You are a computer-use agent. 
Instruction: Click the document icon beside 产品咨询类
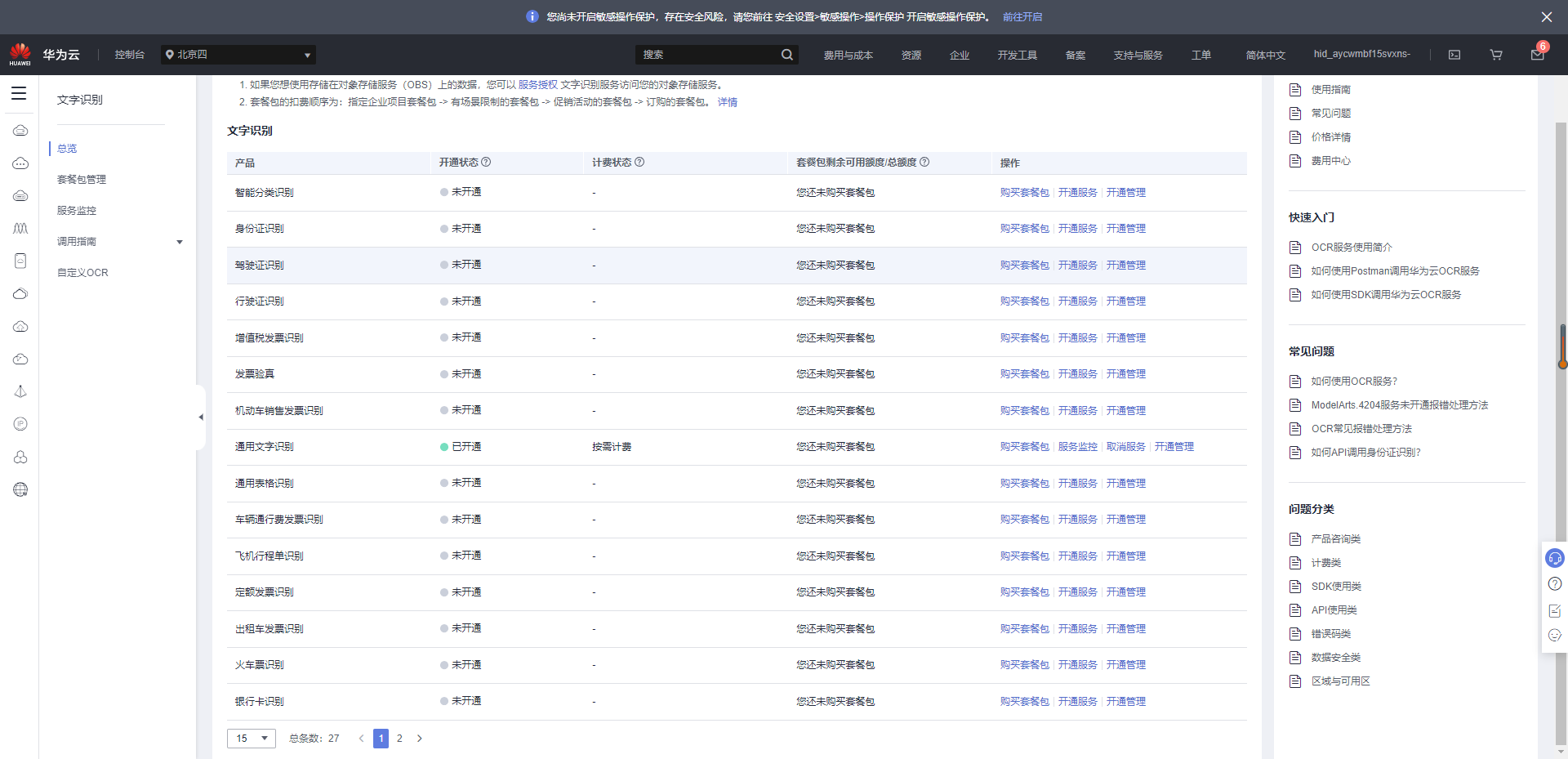tap(1295, 539)
